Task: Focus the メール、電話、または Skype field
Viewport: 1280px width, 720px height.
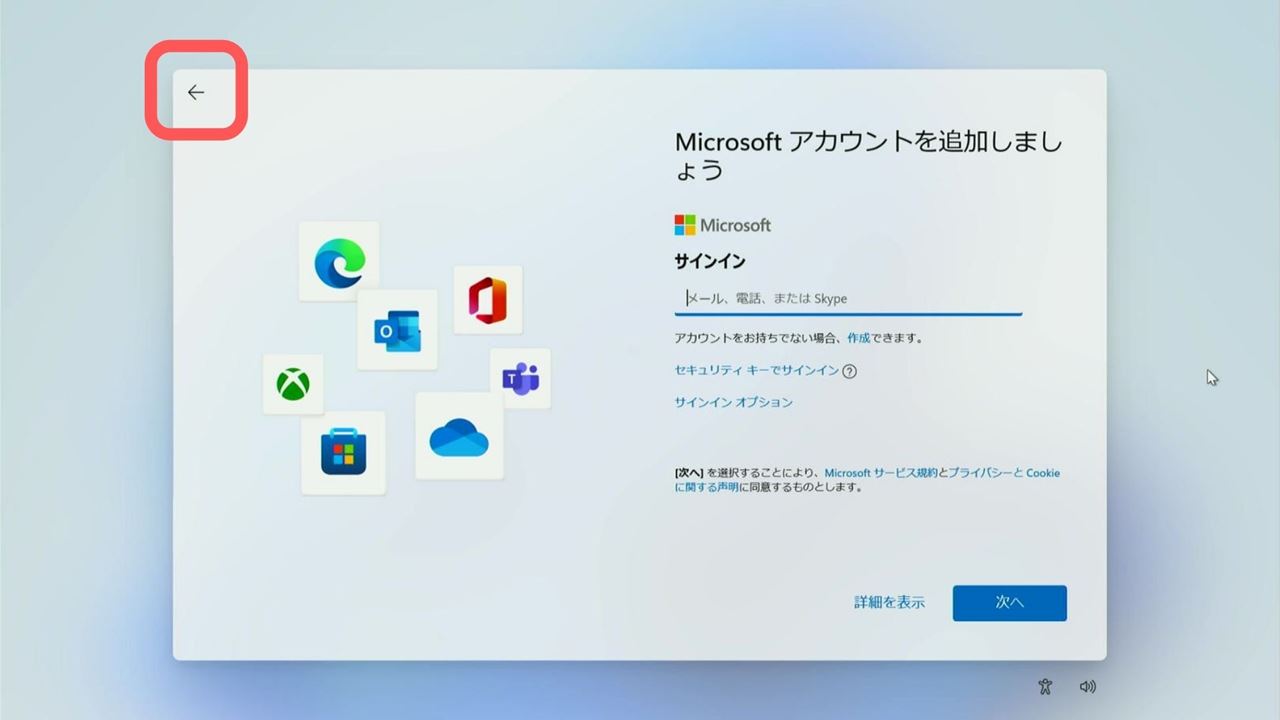Action: pyautogui.click(x=848, y=298)
